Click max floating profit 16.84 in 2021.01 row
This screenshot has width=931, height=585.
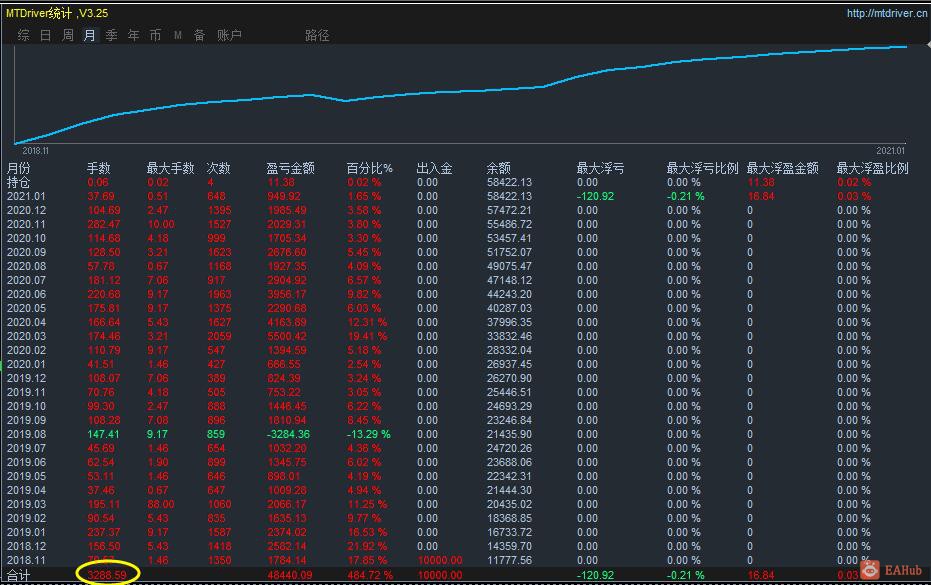(761, 197)
